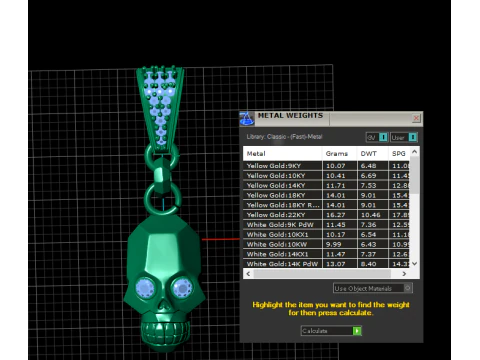Select the Yellow Gold:18KY R... row
The height and width of the screenshot is (360, 480).
[326, 205]
